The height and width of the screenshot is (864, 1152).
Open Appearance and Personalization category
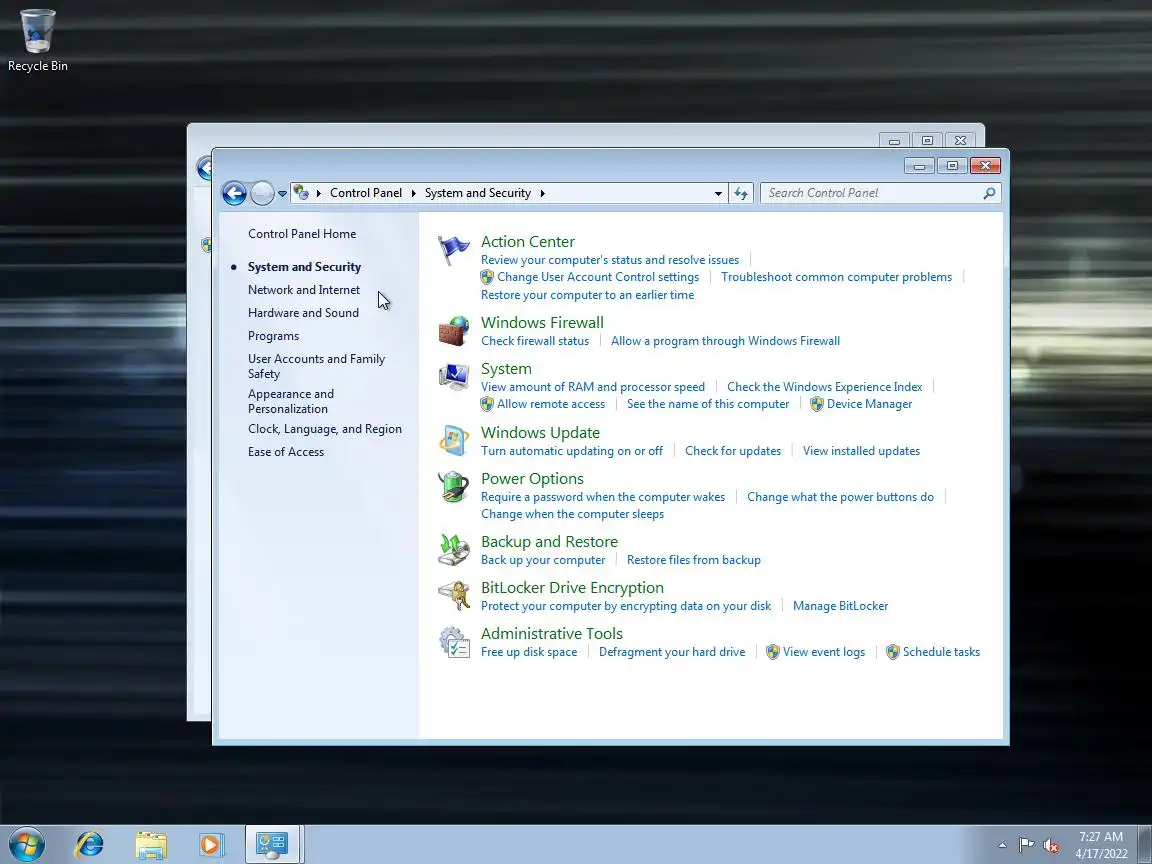tap(290, 401)
